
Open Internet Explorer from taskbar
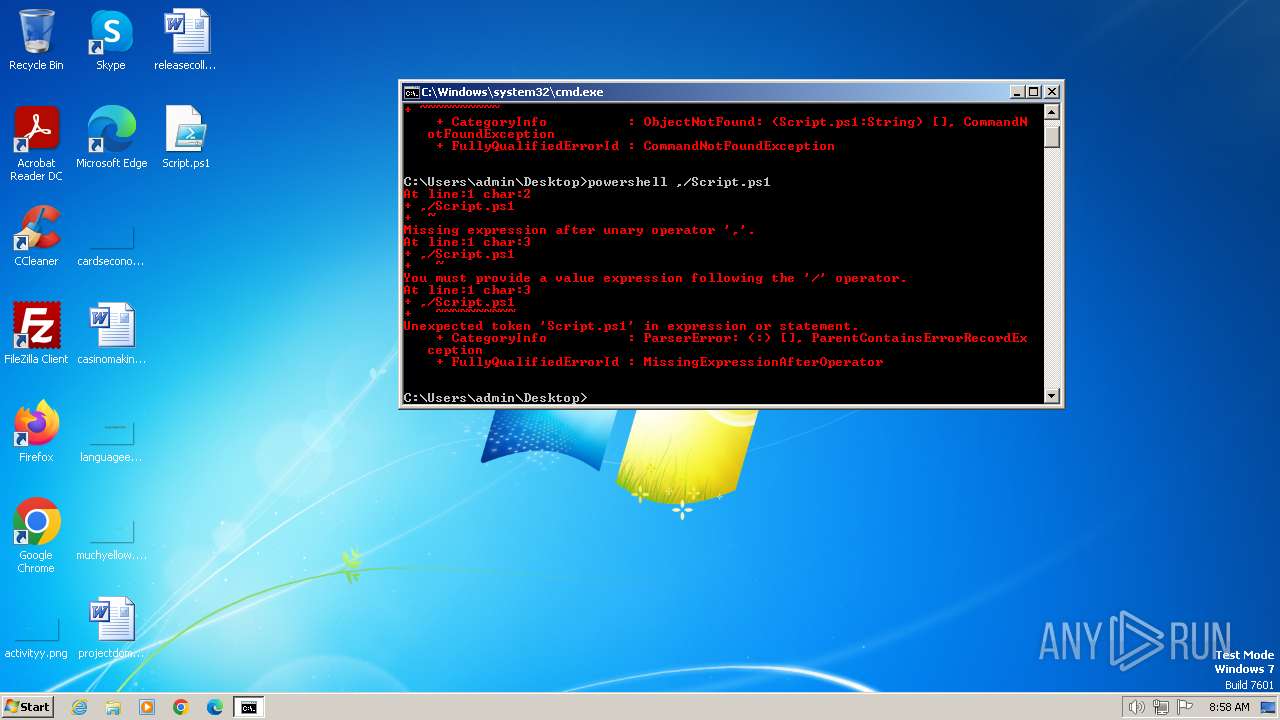[x=79, y=707]
